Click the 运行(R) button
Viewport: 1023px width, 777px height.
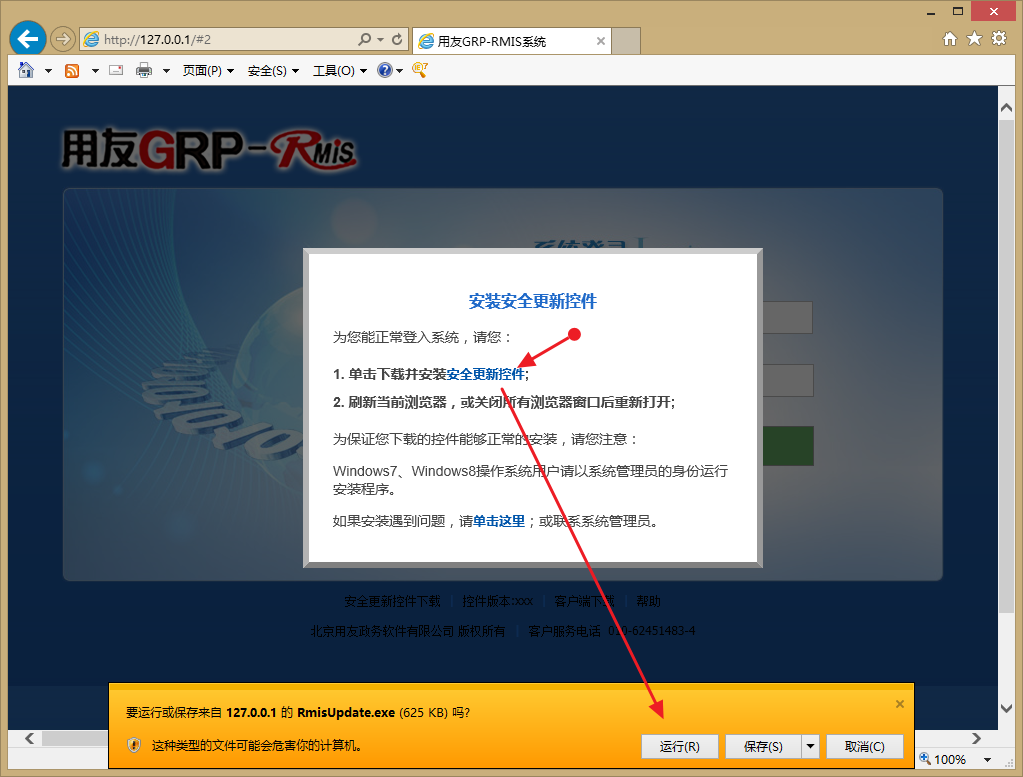pos(679,746)
